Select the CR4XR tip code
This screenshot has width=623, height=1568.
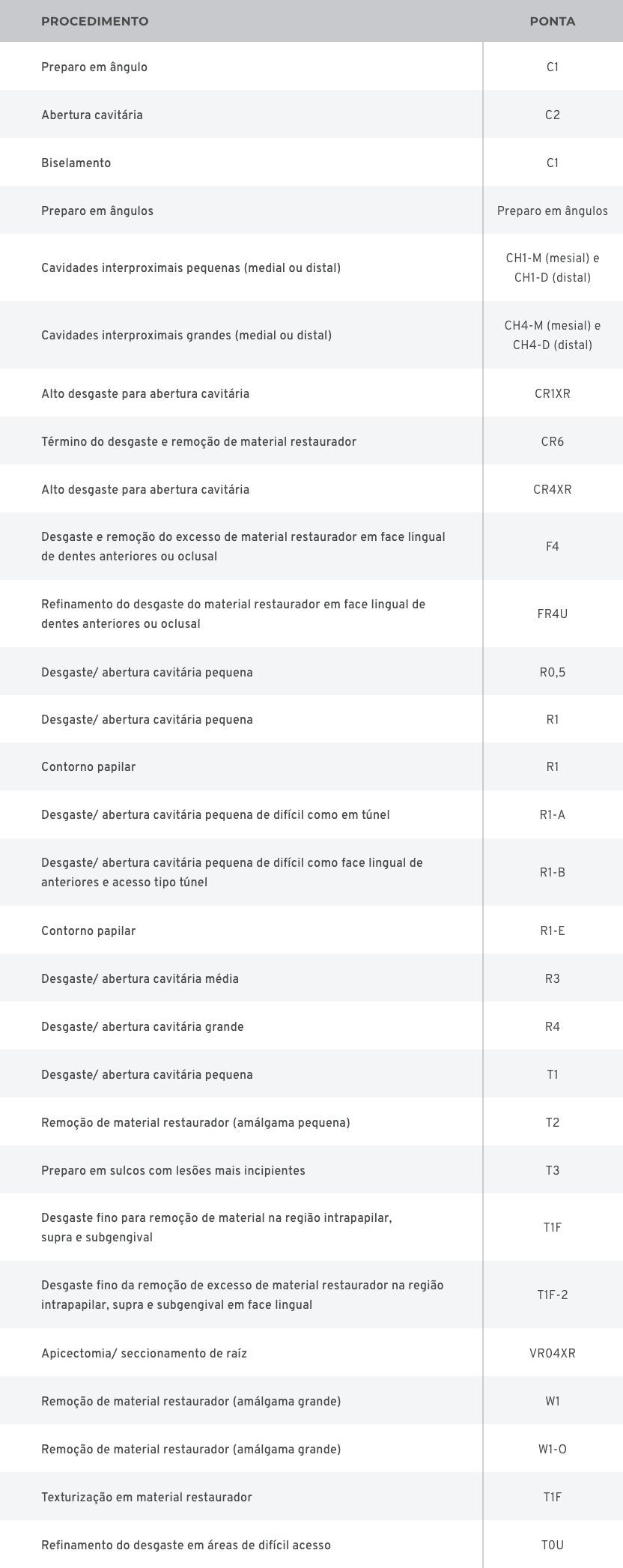tap(553, 489)
